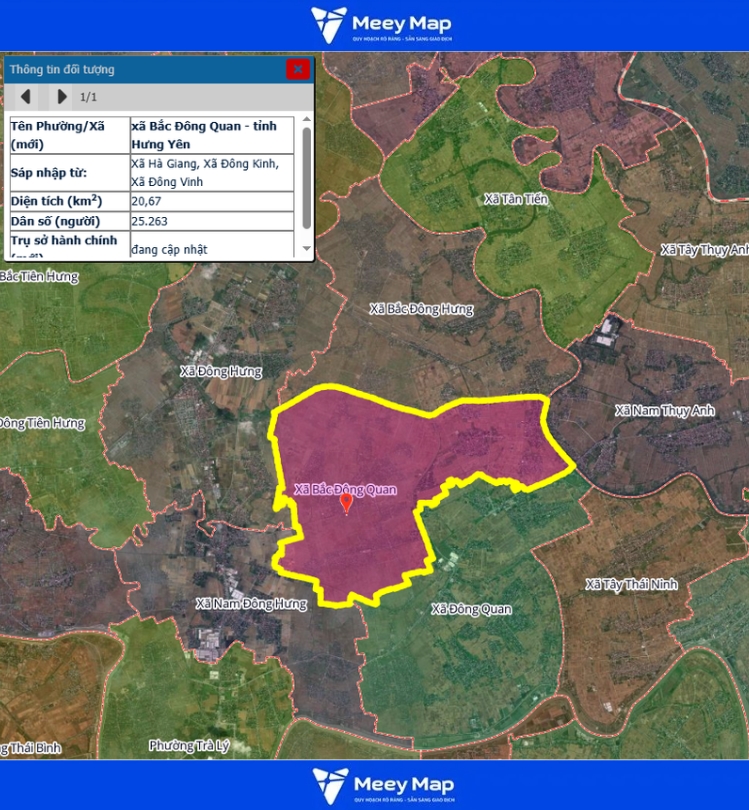749x810 pixels.
Task: Go to next object with right arrow
Action: pos(61,97)
